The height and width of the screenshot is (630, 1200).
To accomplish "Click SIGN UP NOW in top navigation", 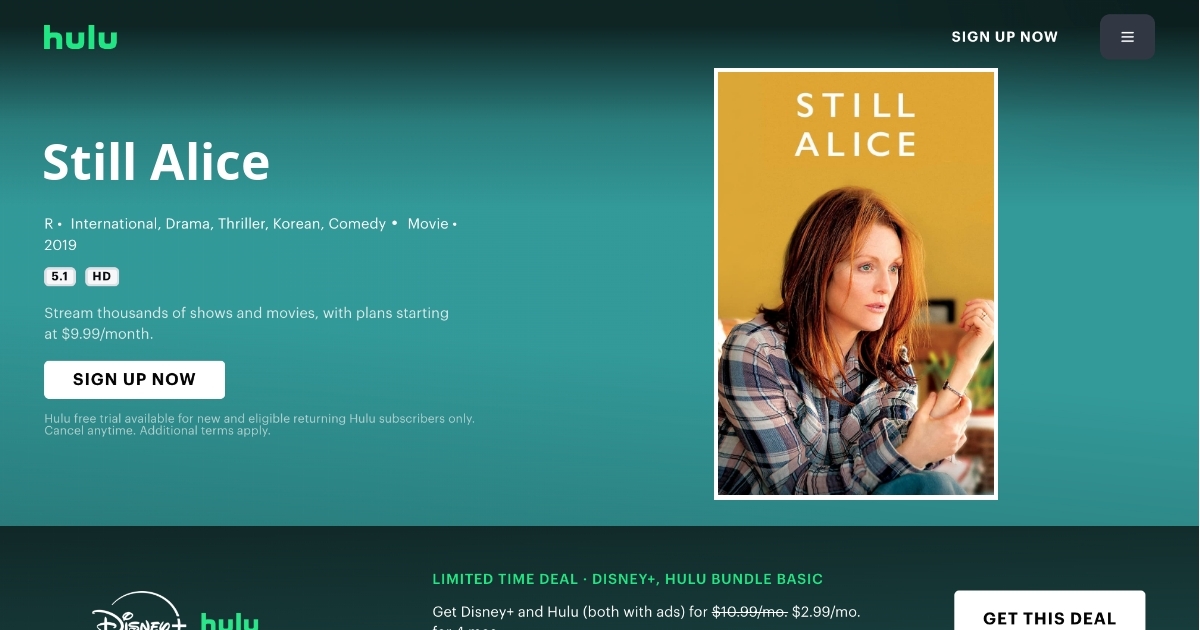I will (x=1004, y=37).
